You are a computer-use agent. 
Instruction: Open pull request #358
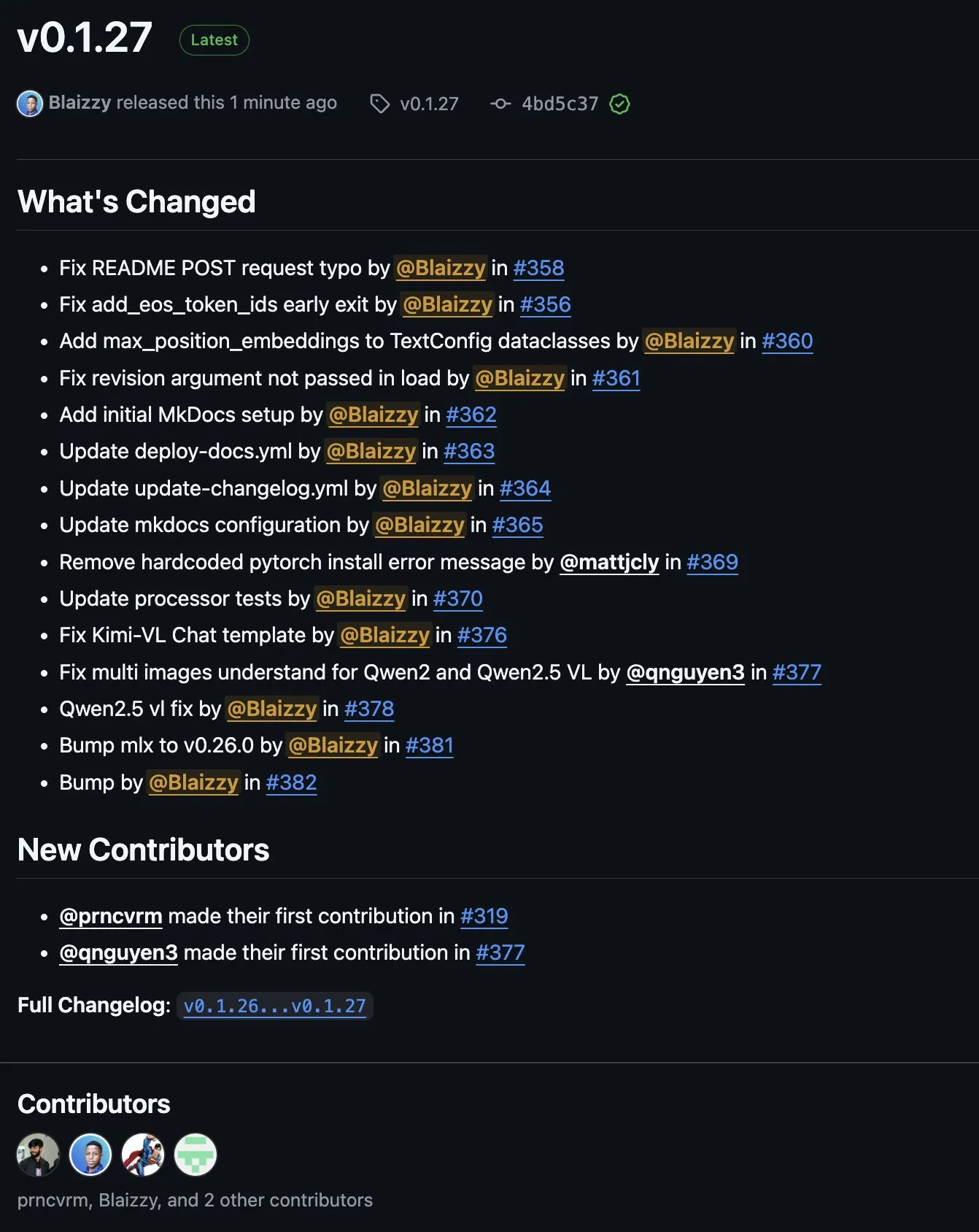pos(538,268)
